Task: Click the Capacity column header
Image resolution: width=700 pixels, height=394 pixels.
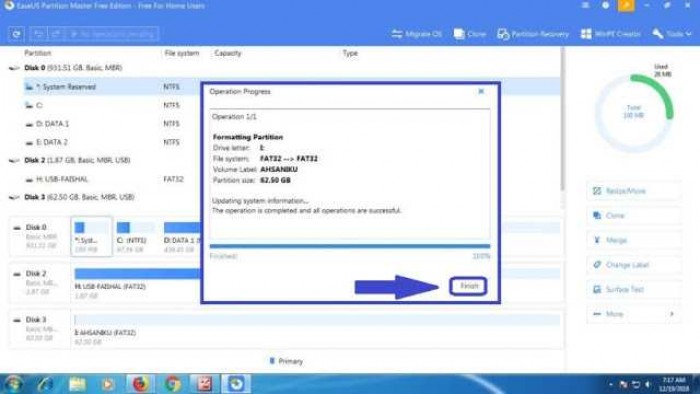Action: [x=228, y=53]
